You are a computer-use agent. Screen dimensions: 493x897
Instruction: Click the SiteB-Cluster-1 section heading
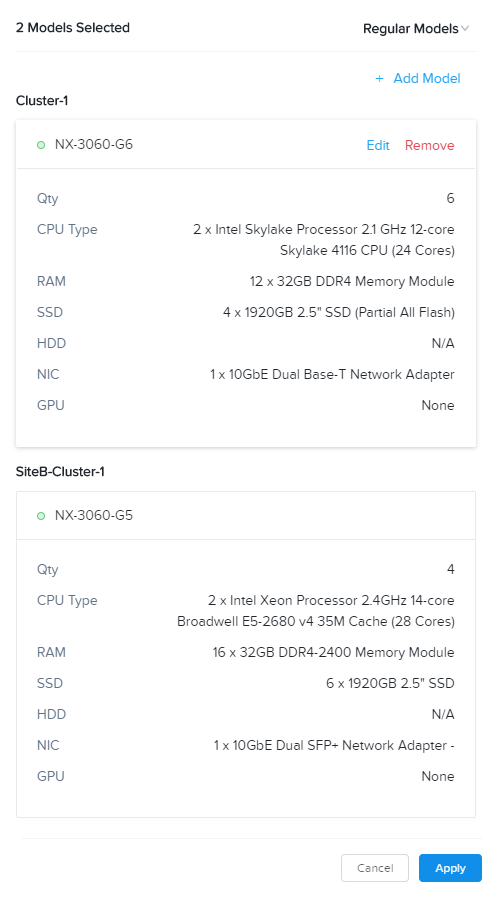tap(60, 471)
